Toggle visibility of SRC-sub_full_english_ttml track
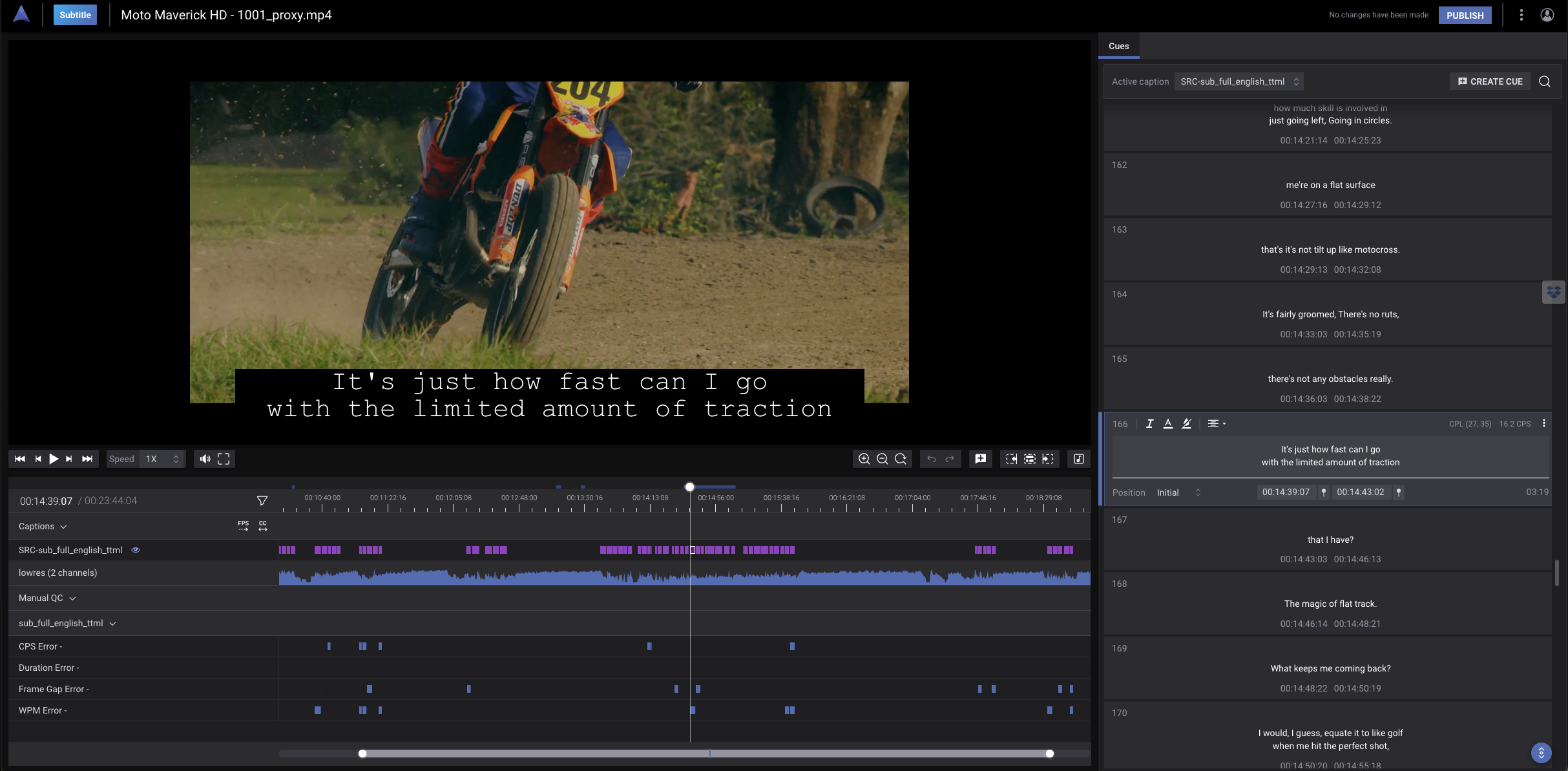Viewport: 1568px width, 771px height. point(136,550)
